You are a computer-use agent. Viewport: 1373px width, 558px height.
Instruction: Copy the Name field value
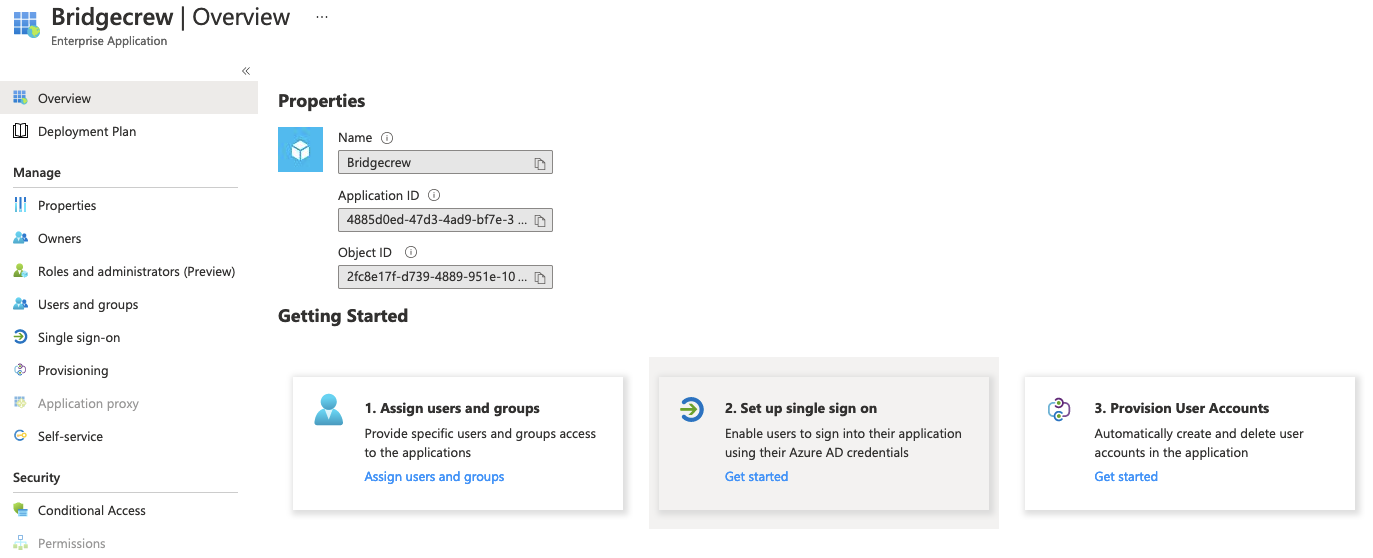point(539,163)
